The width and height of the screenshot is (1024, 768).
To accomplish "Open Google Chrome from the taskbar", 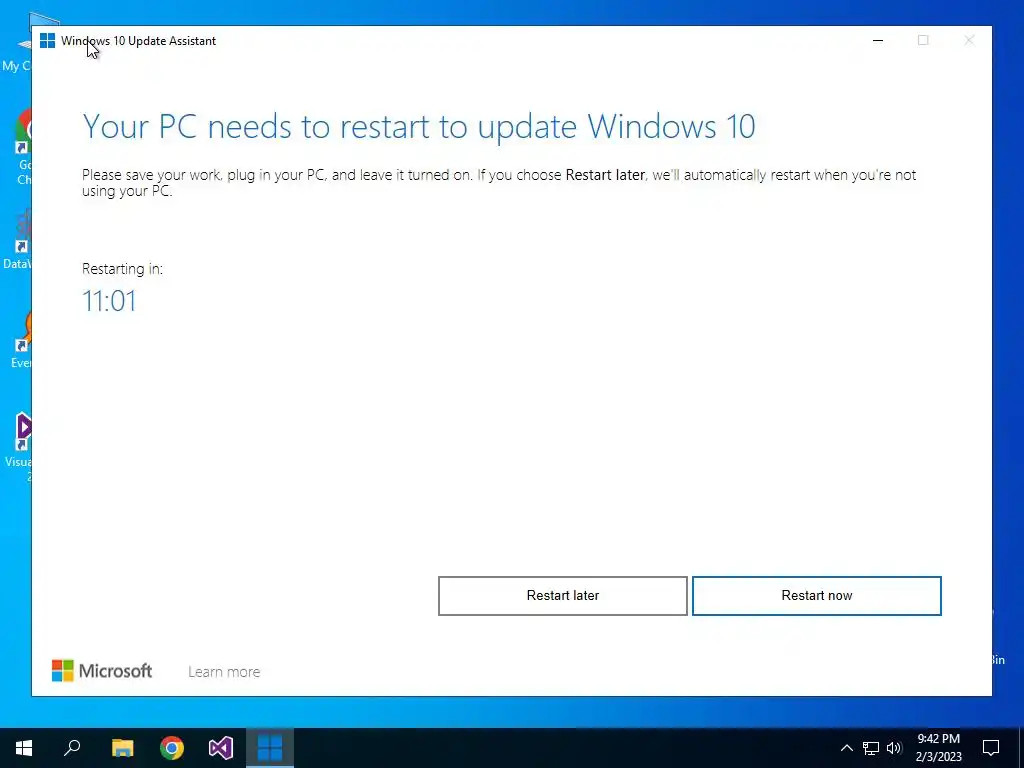I will click(x=172, y=748).
